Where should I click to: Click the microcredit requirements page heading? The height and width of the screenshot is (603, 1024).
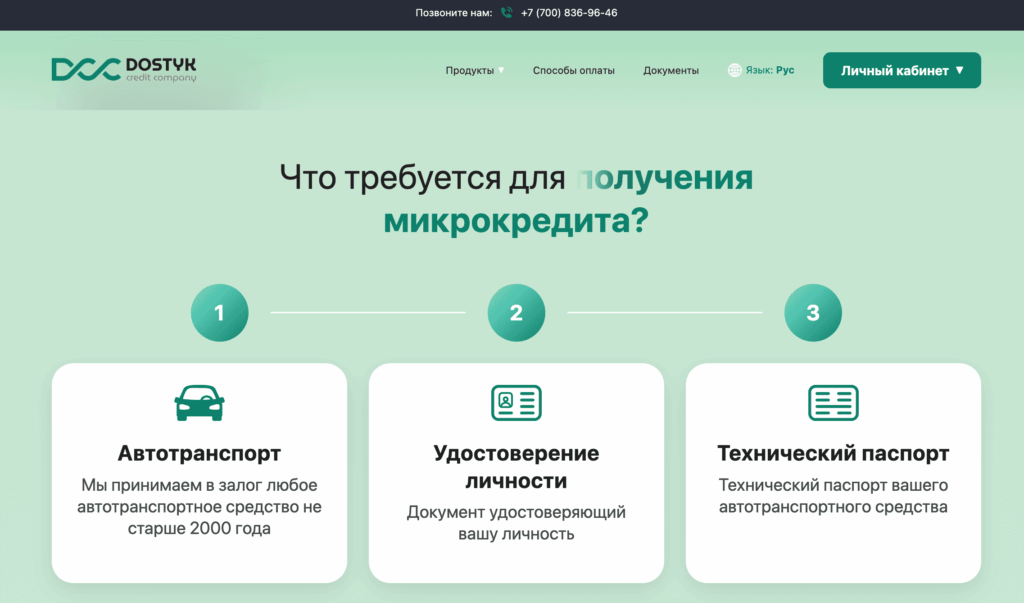(516, 199)
